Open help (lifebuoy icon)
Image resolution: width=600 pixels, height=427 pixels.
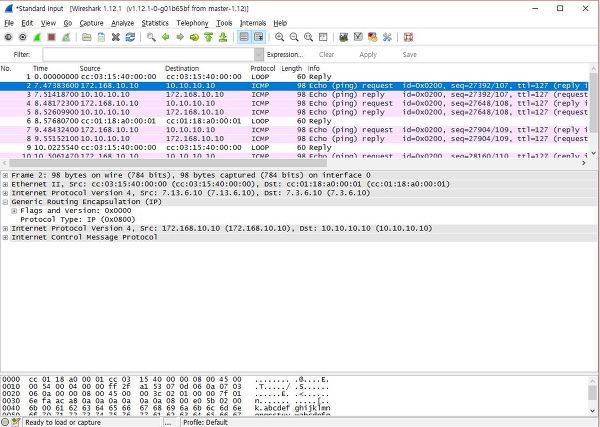point(408,37)
